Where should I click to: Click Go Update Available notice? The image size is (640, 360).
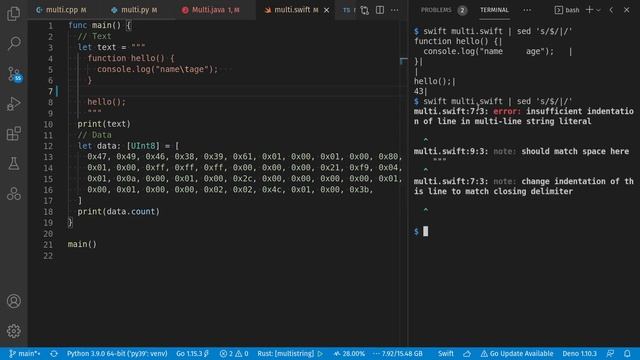(x=517, y=353)
